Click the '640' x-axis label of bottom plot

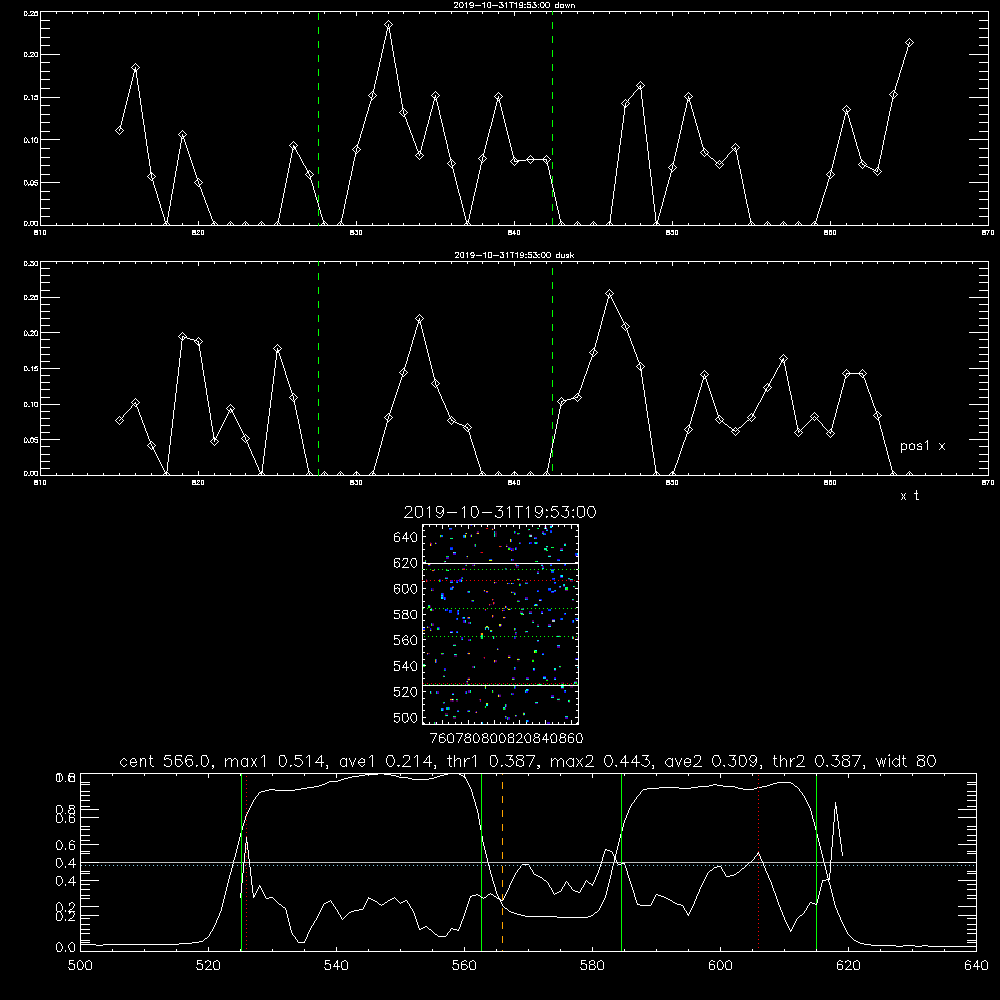976,966
